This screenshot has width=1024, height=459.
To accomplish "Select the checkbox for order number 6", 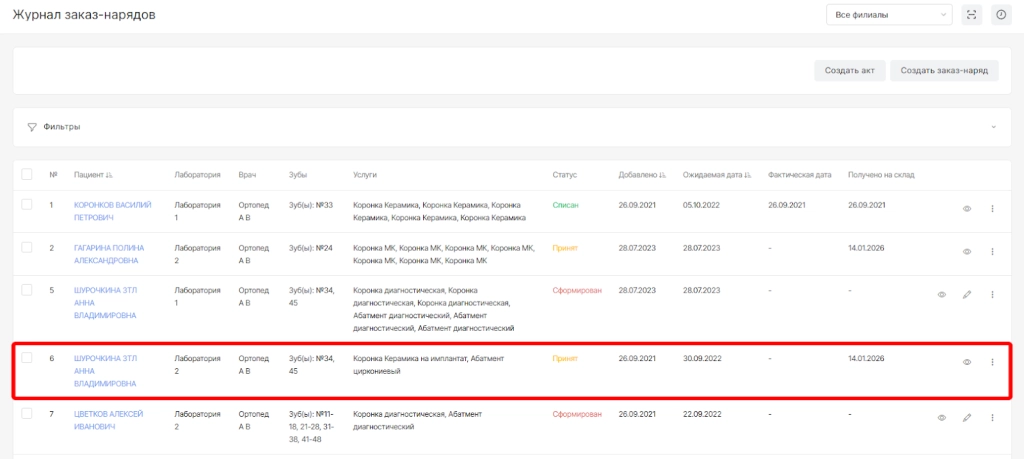I will coord(27,357).
